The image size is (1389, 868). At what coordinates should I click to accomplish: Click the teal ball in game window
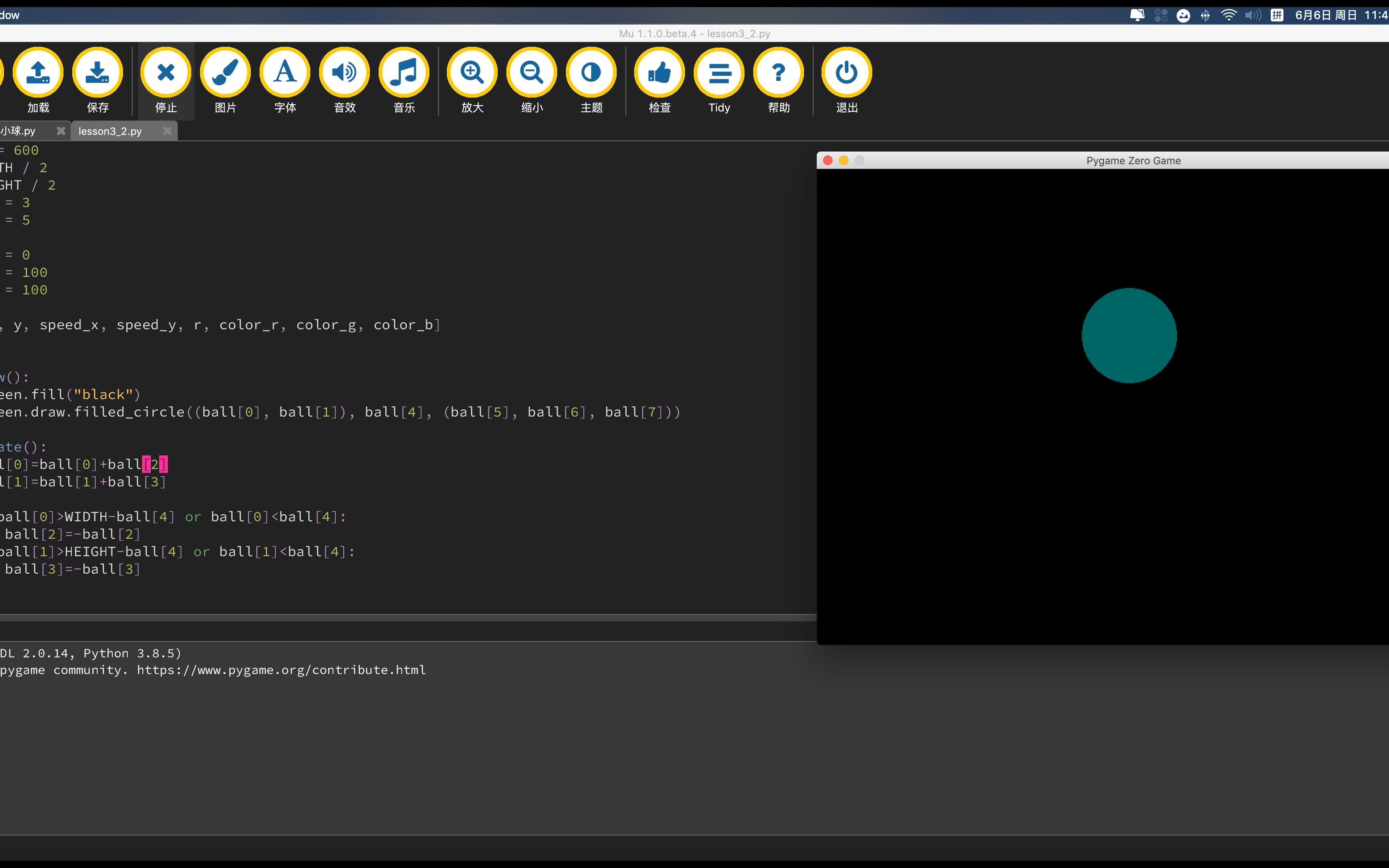coord(1129,336)
